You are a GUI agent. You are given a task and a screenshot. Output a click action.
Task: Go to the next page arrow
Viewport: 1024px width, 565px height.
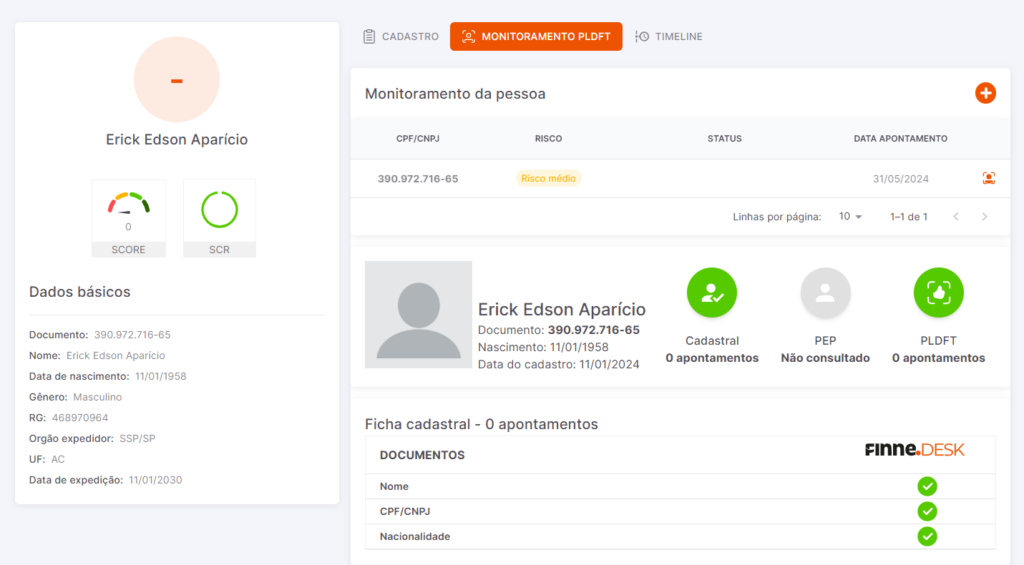[x=984, y=216]
